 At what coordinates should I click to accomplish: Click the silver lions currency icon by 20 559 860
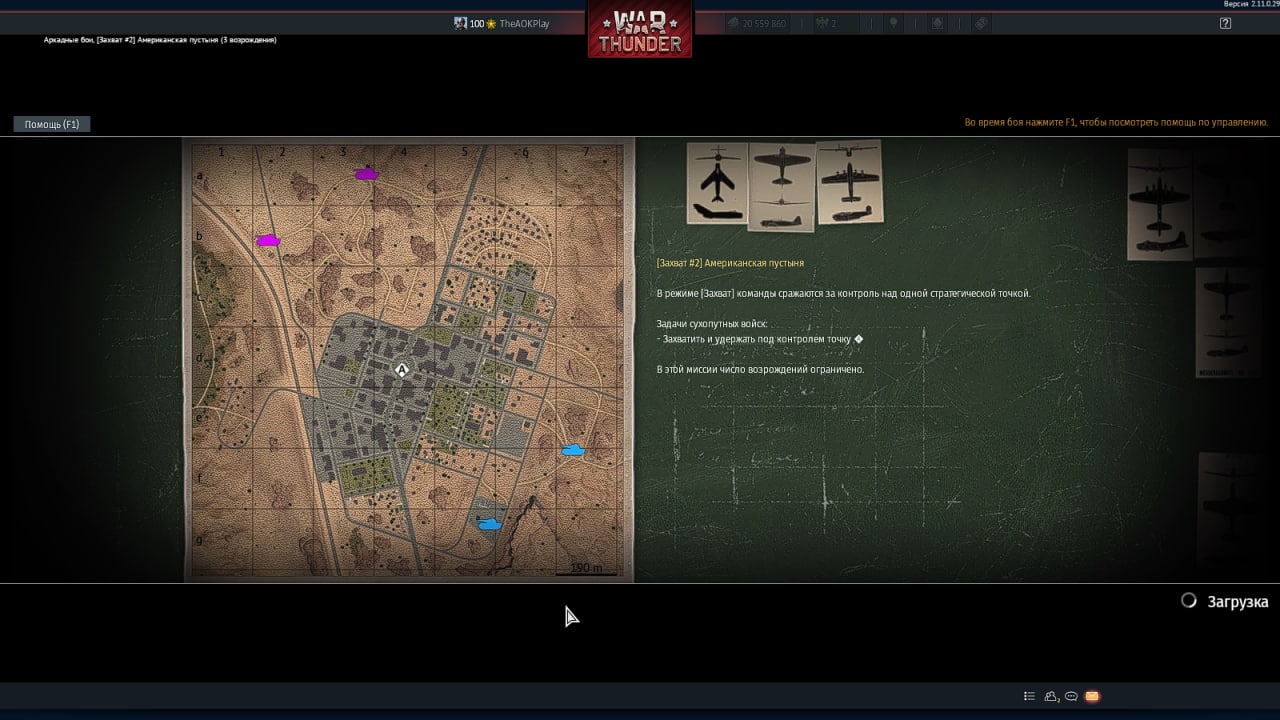(731, 23)
